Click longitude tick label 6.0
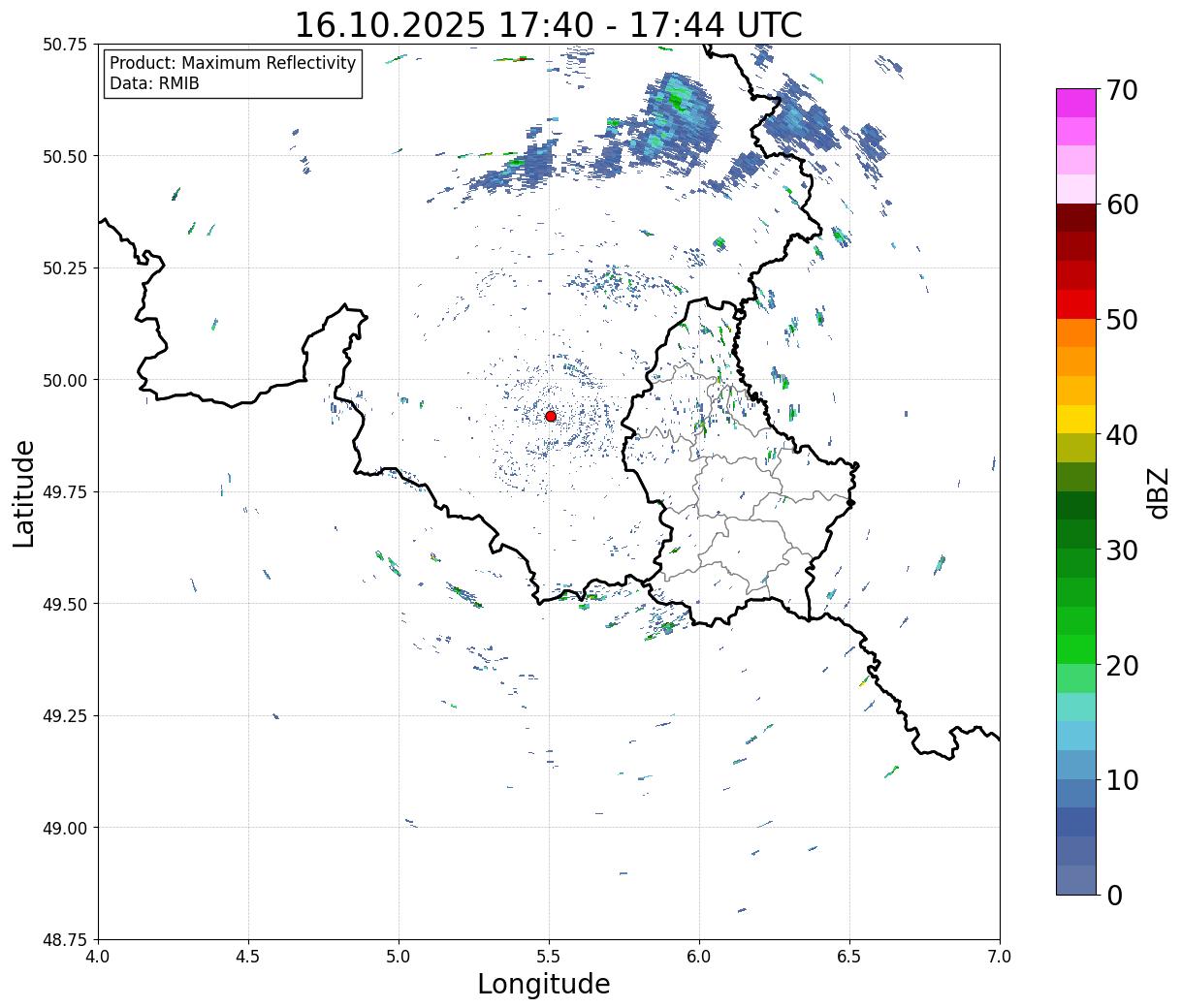The image size is (1182, 1008). (699, 957)
